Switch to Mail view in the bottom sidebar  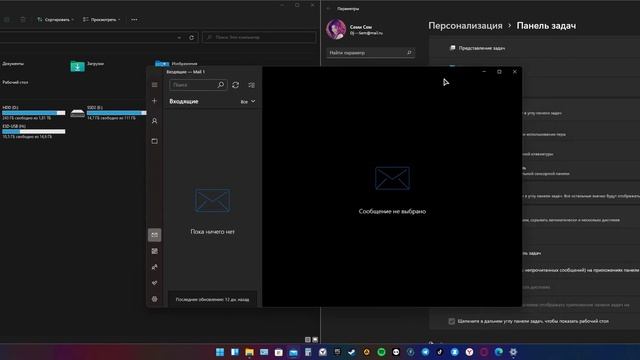(x=154, y=235)
